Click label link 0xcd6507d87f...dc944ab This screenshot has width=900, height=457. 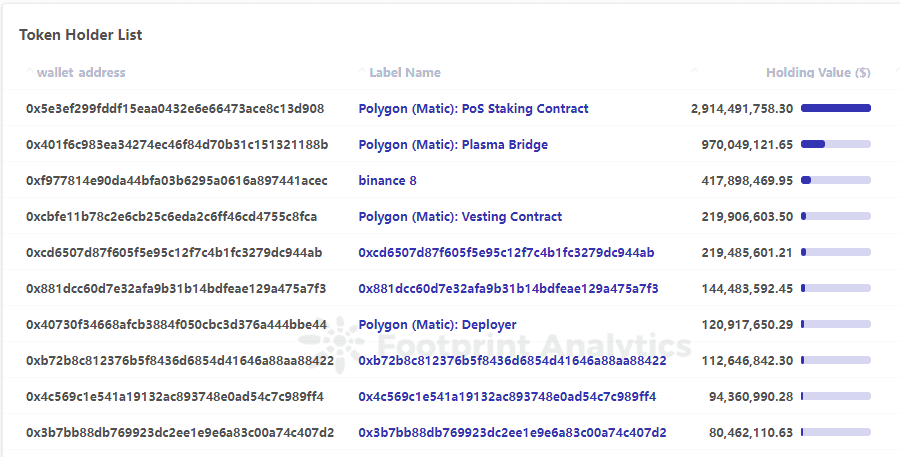pos(506,253)
